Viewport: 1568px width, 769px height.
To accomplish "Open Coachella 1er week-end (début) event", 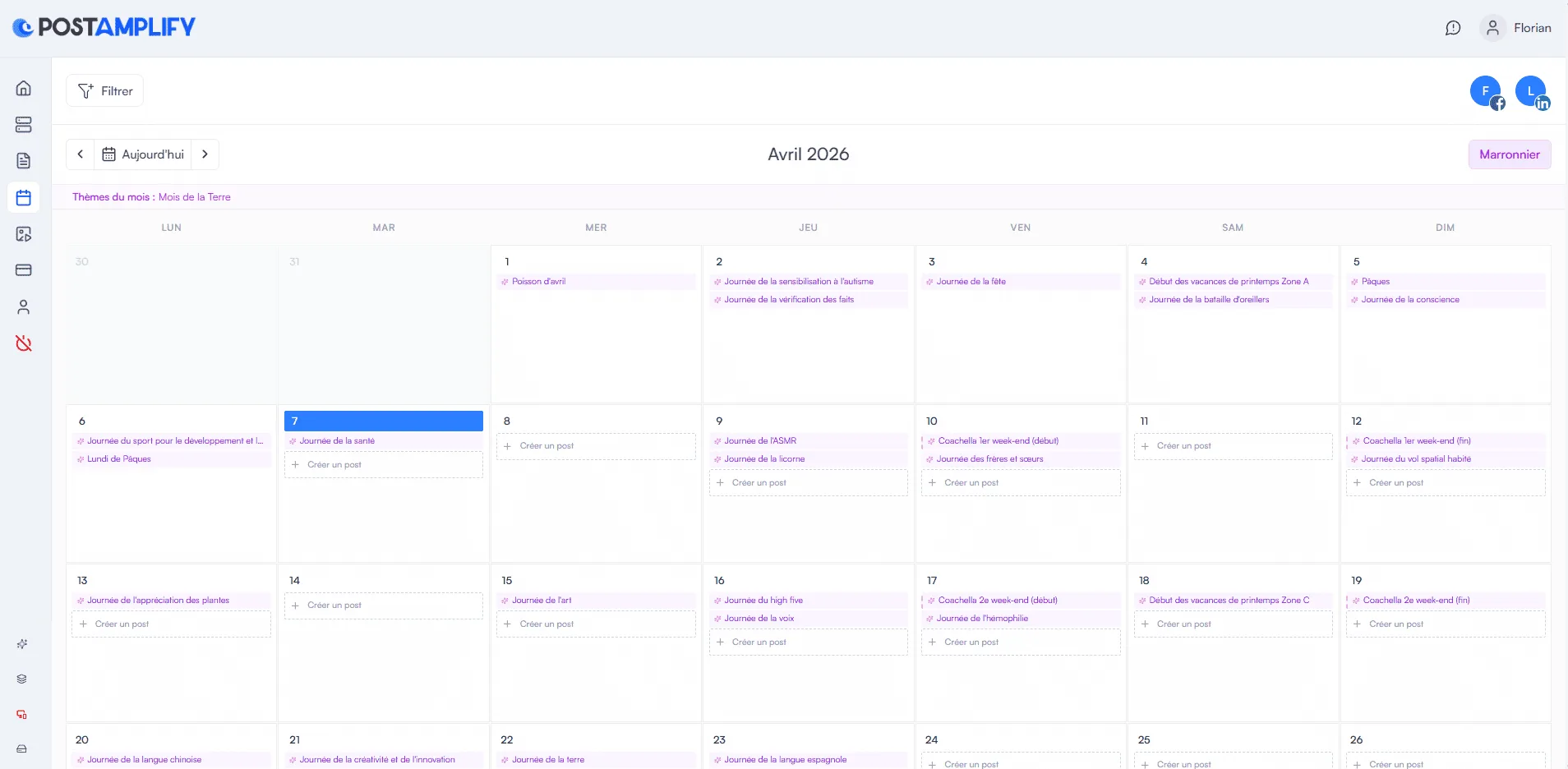I will 1021,441.
